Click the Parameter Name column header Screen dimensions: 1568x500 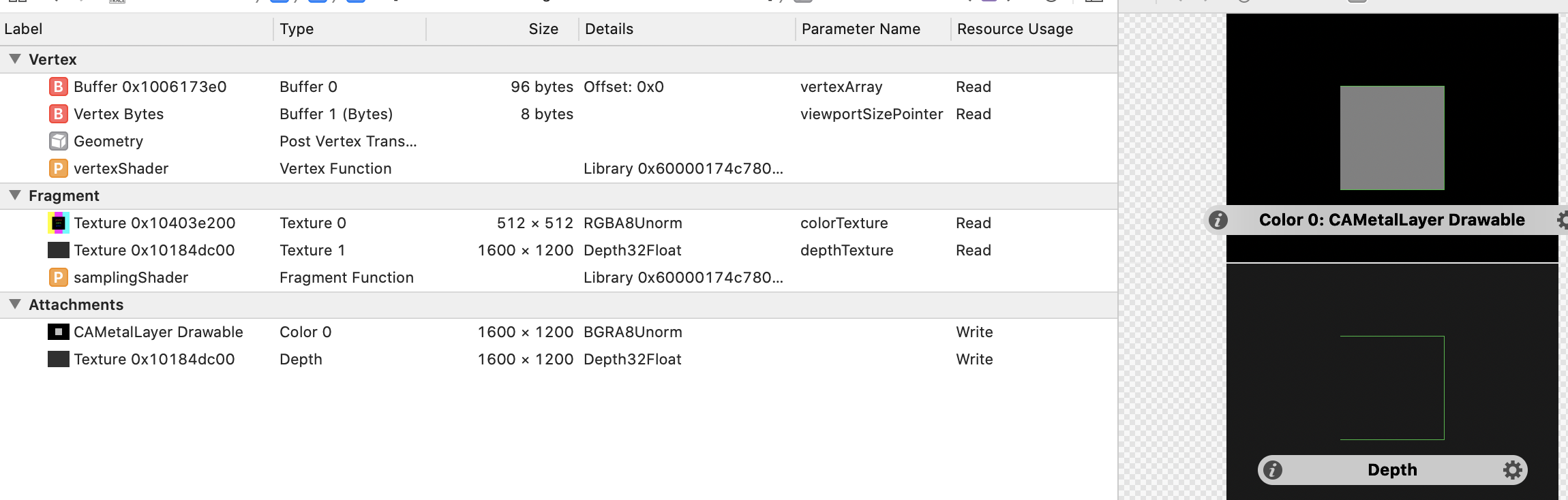[x=860, y=29]
